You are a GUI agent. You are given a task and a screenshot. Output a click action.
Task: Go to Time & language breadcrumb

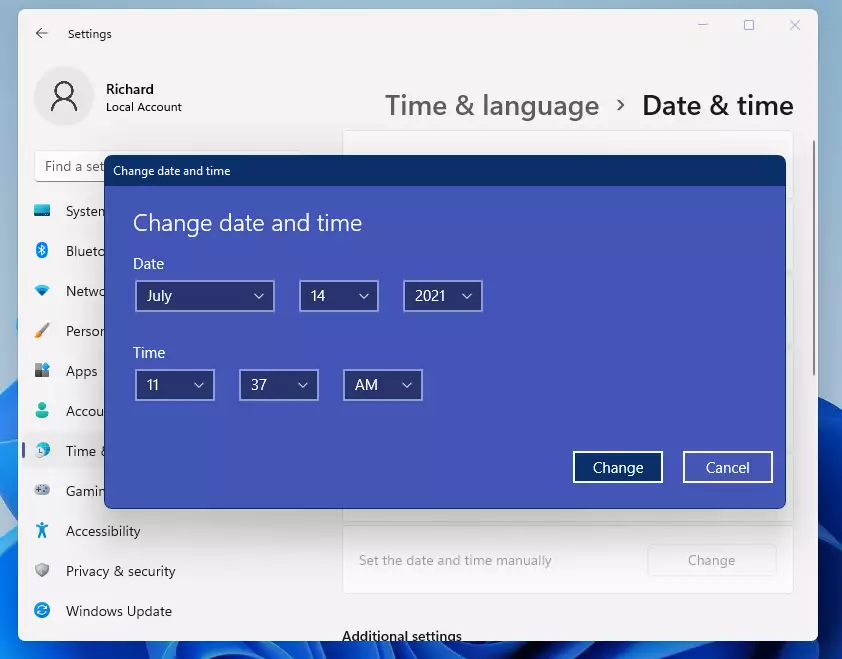pyautogui.click(x=492, y=105)
